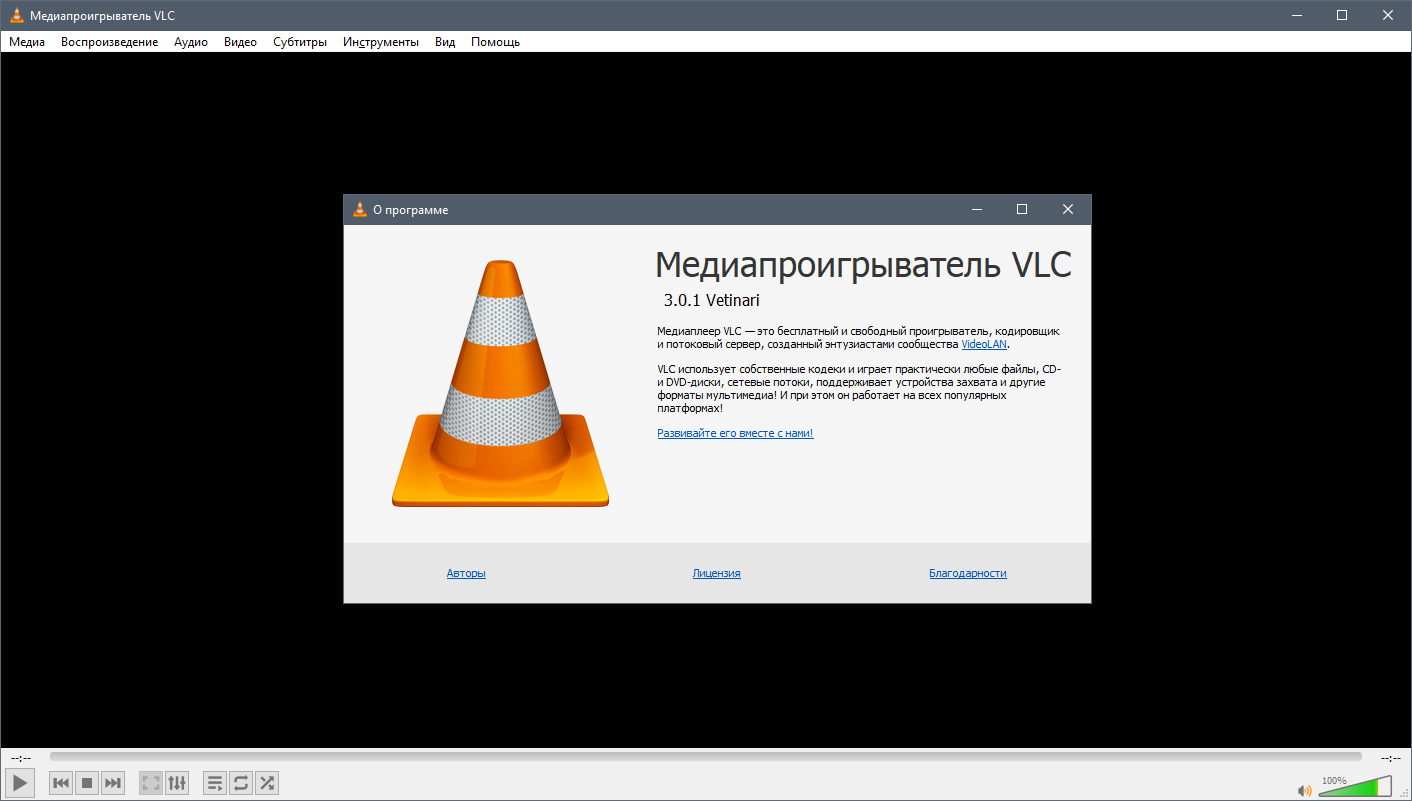Screen dimensions: 1412x801
Task: Open the Субтитры menu
Action: tap(300, 42)
